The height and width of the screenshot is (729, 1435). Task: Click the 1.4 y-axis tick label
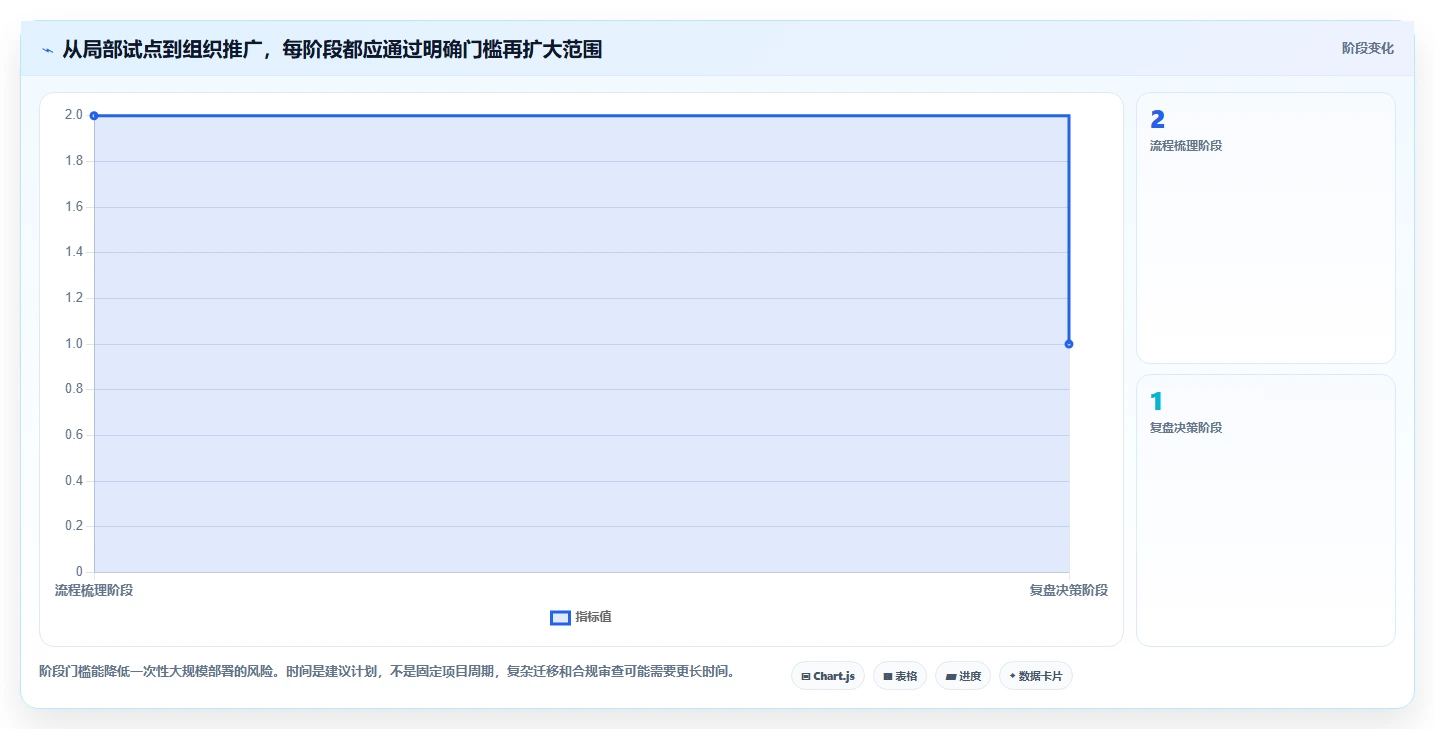pos(74,252)
